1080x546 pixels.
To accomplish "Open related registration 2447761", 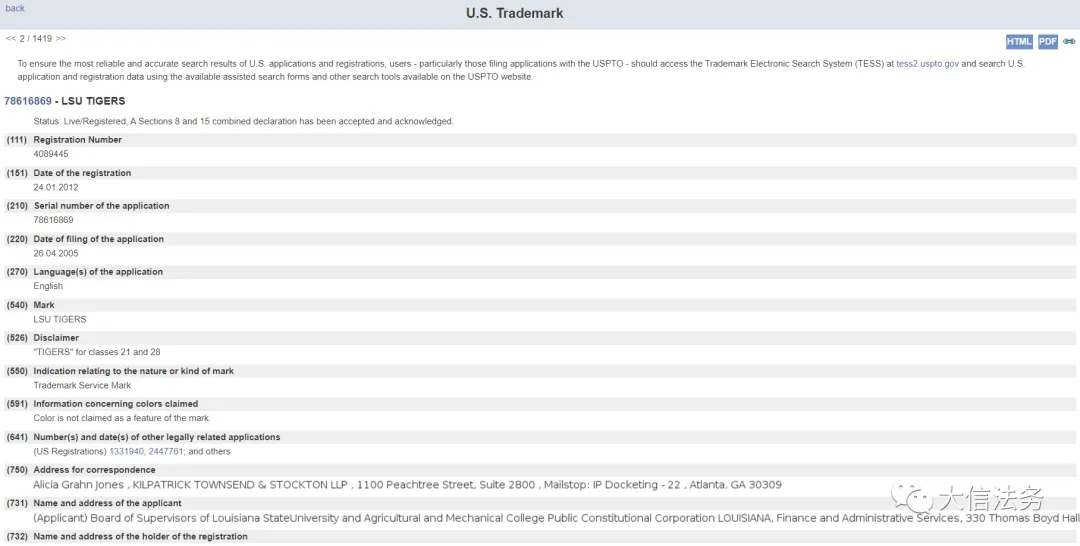I will (166, 452).
